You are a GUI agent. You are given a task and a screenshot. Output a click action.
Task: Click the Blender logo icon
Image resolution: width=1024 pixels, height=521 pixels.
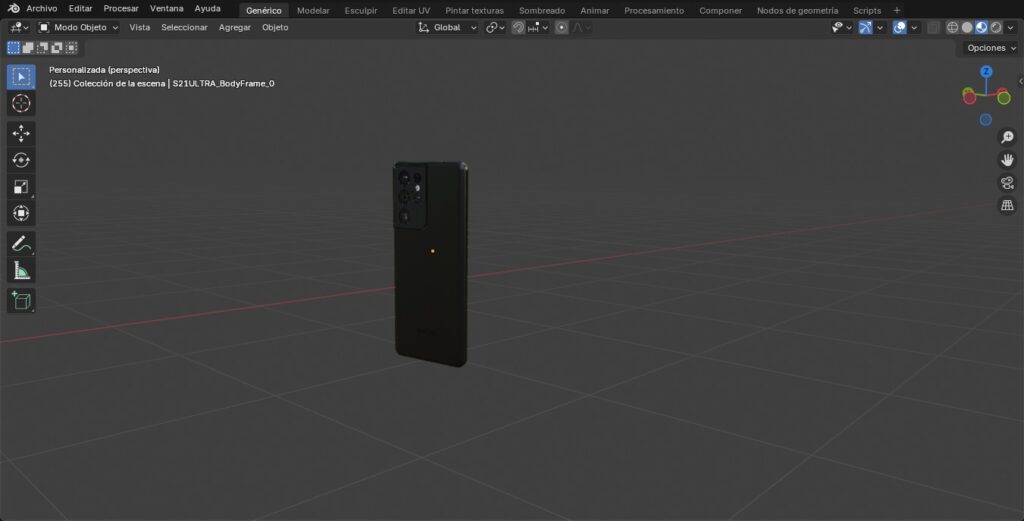tap(13, 8)
